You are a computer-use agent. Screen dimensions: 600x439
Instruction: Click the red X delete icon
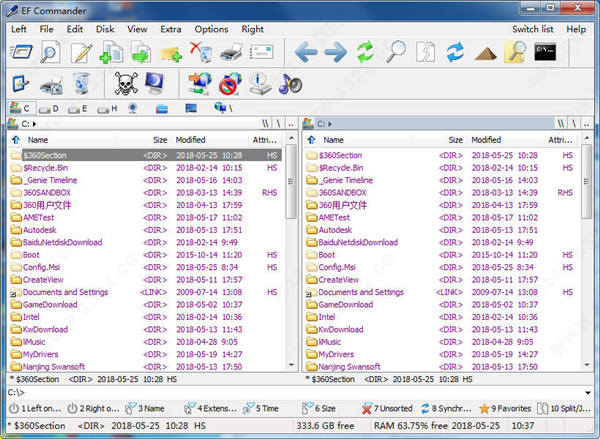click(x=199, y=52)
